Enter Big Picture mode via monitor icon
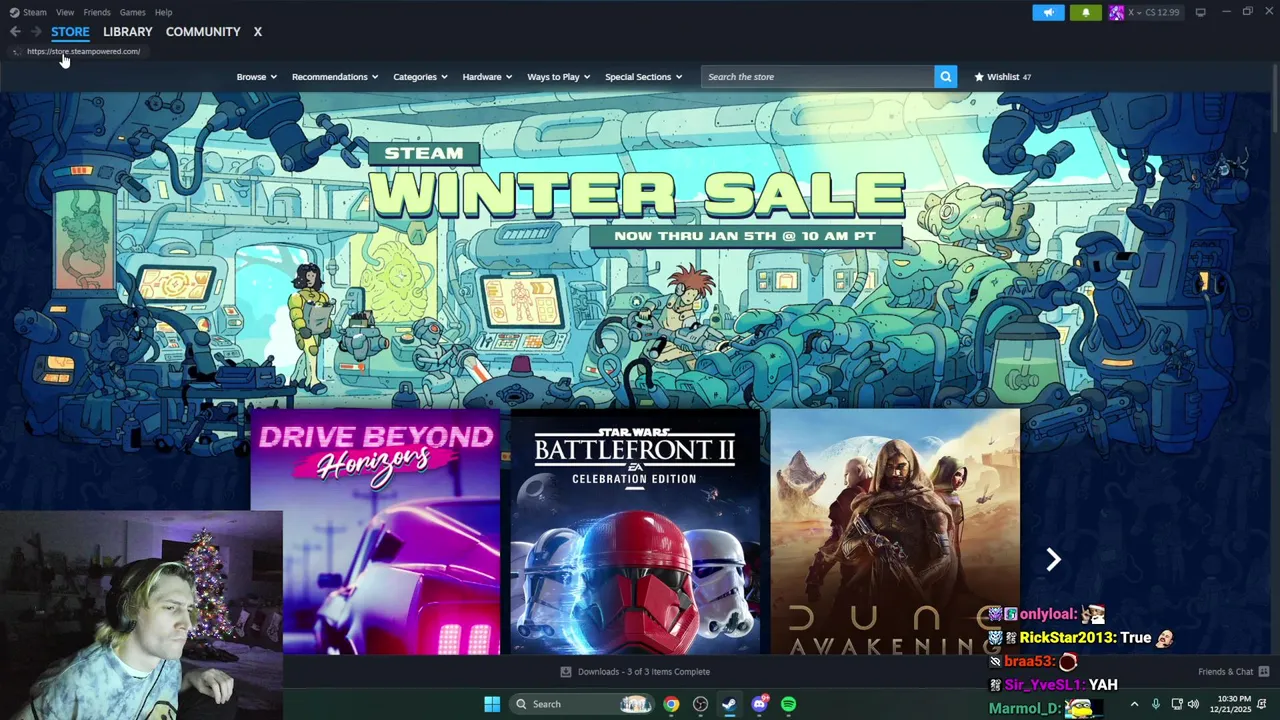Viewport: 1280px width, 720px height. coord(1200,12)
